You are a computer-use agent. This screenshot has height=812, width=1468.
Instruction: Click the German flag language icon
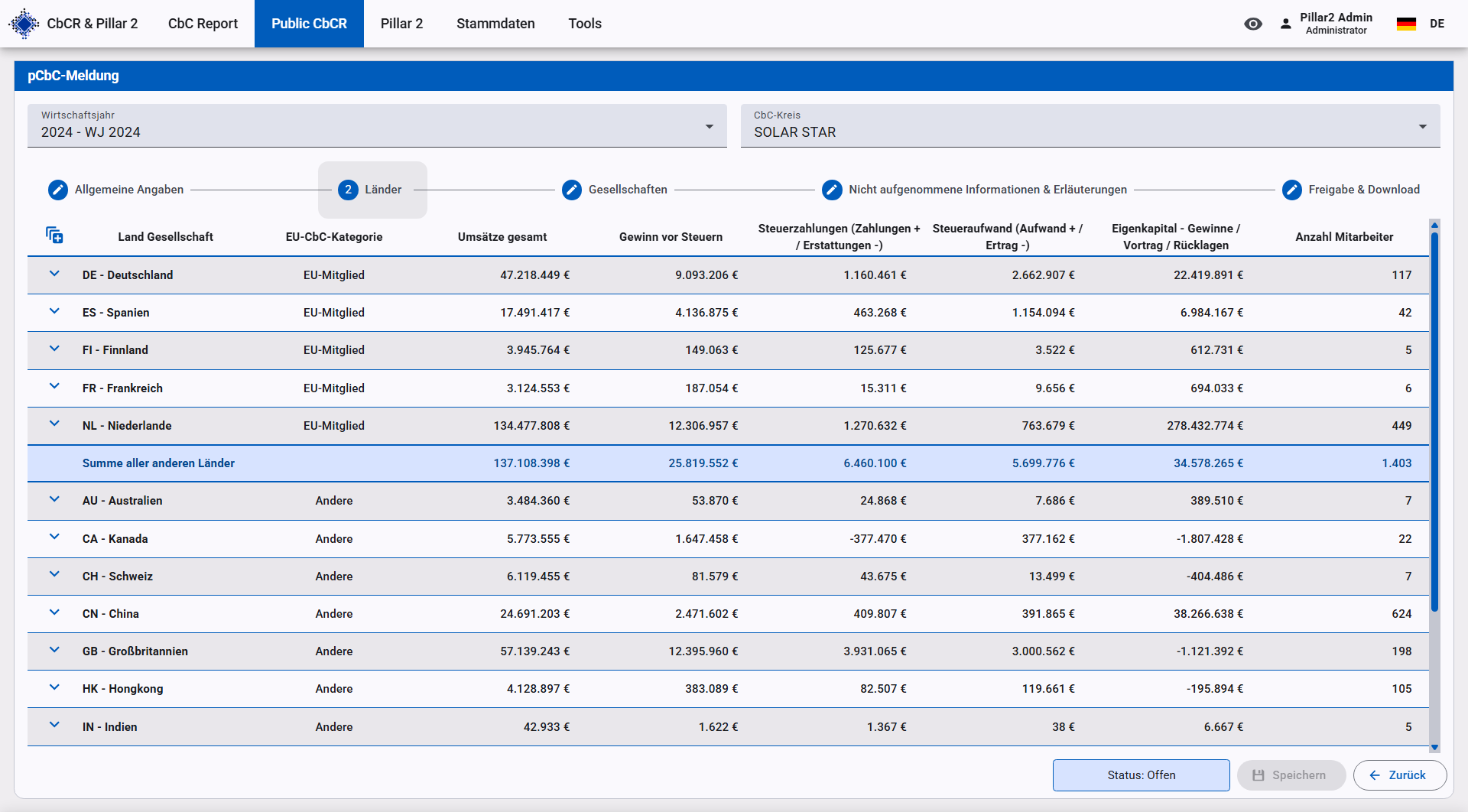[x=1406, y=24]
